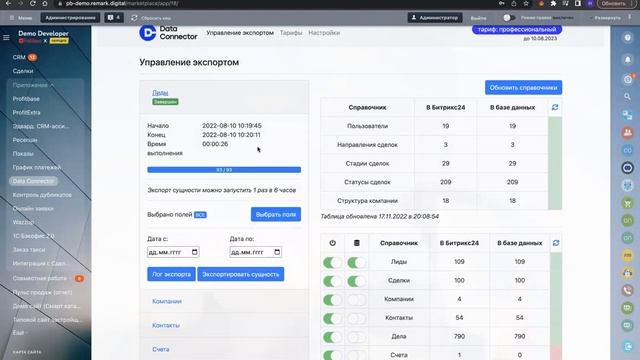Collapse the Приложения sidebar section

(x=33, y=85)
